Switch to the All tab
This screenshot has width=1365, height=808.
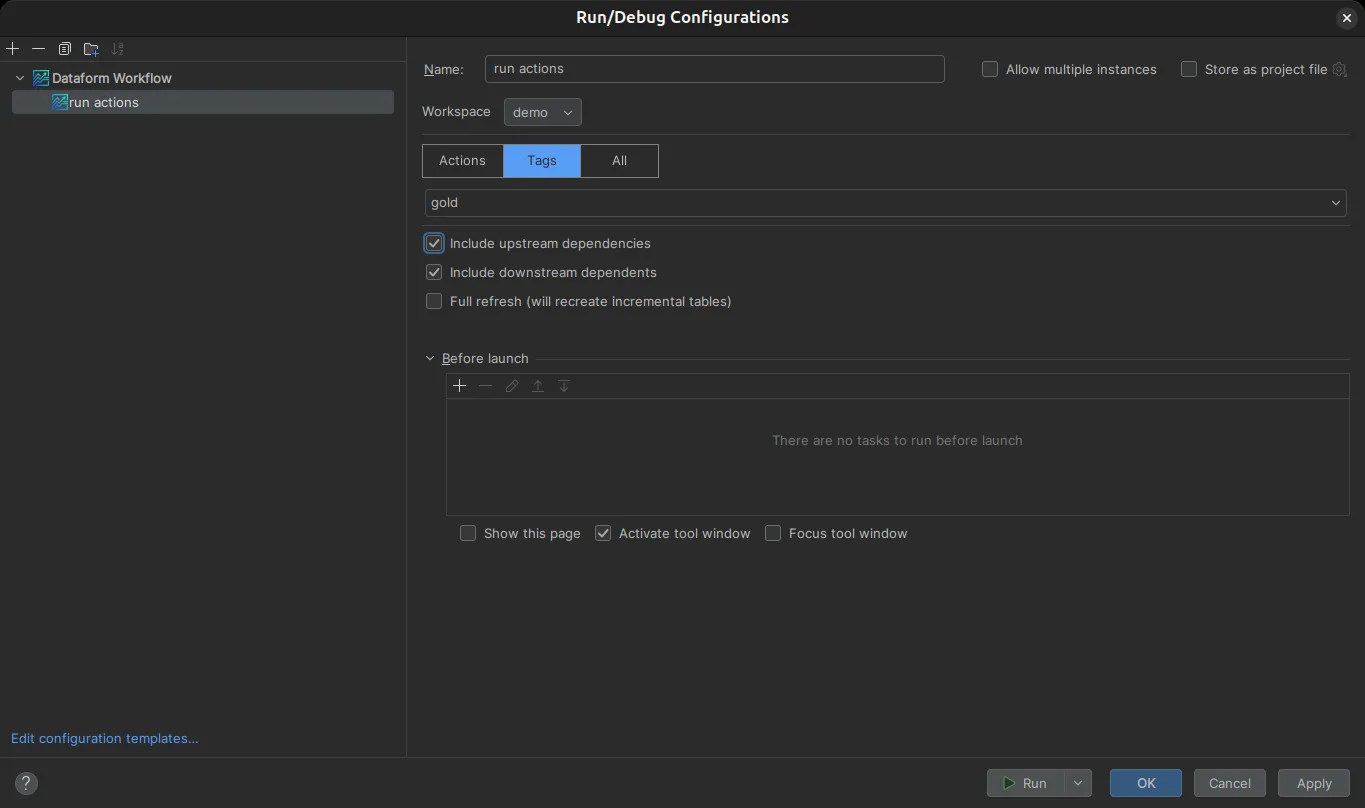click(x=620, y=161)
